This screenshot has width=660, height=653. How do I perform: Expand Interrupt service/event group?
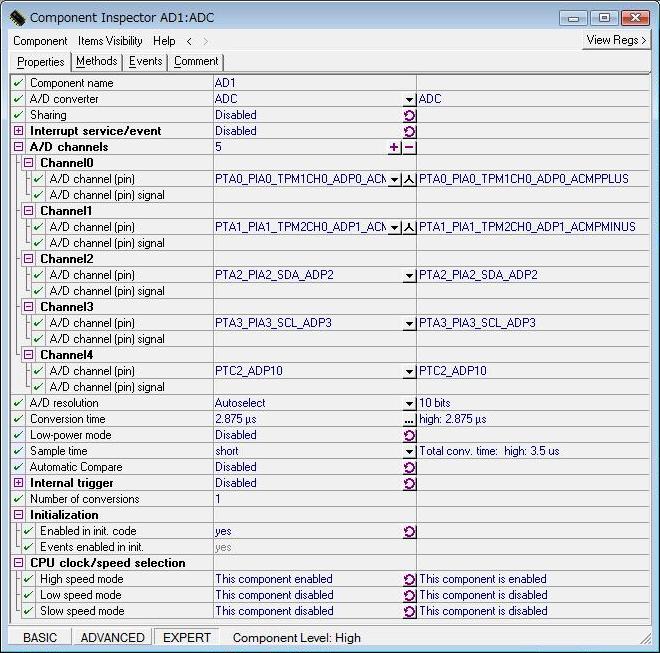click(x=19, y=131)
